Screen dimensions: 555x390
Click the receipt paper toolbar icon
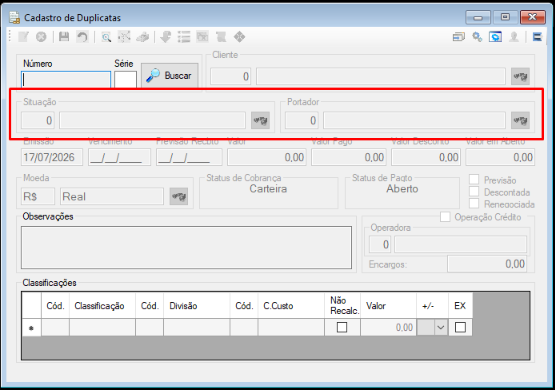tap(221, 37)
